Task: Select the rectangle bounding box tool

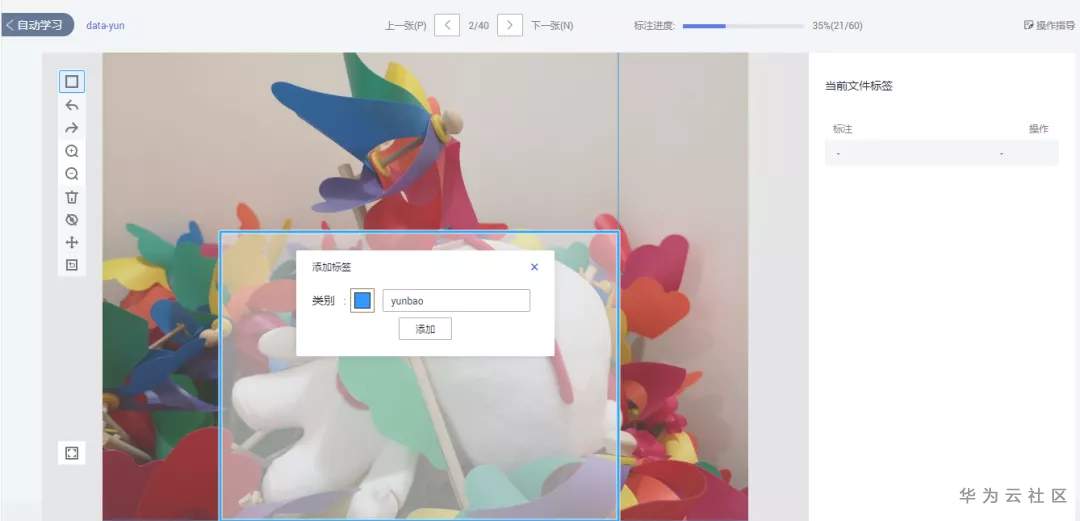Action: coord(72,81)
